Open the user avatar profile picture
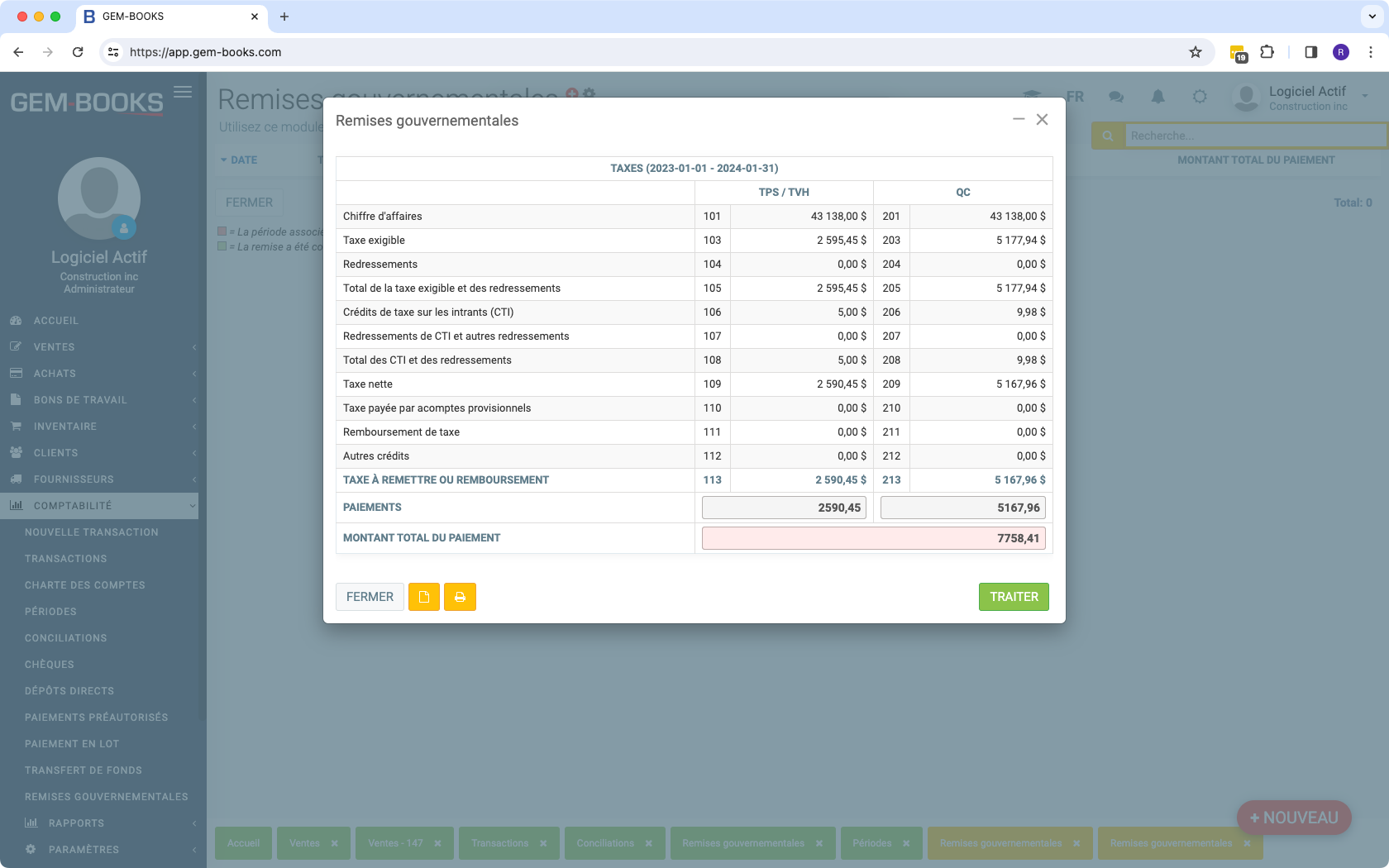This screenshot has width=1389, height=868. (1246, 97)
